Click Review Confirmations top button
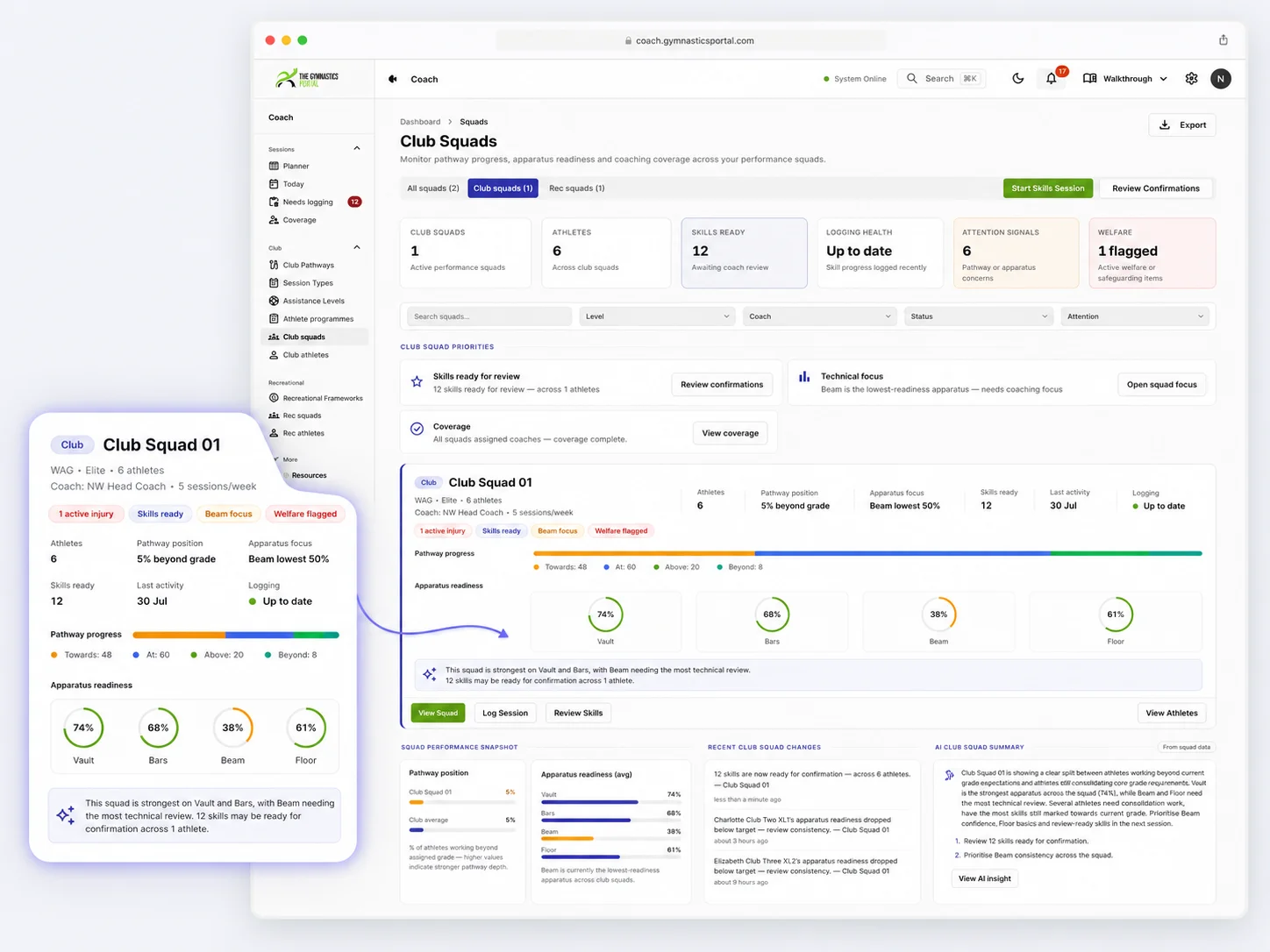1270x952 pixels. tap(1156, 188)
